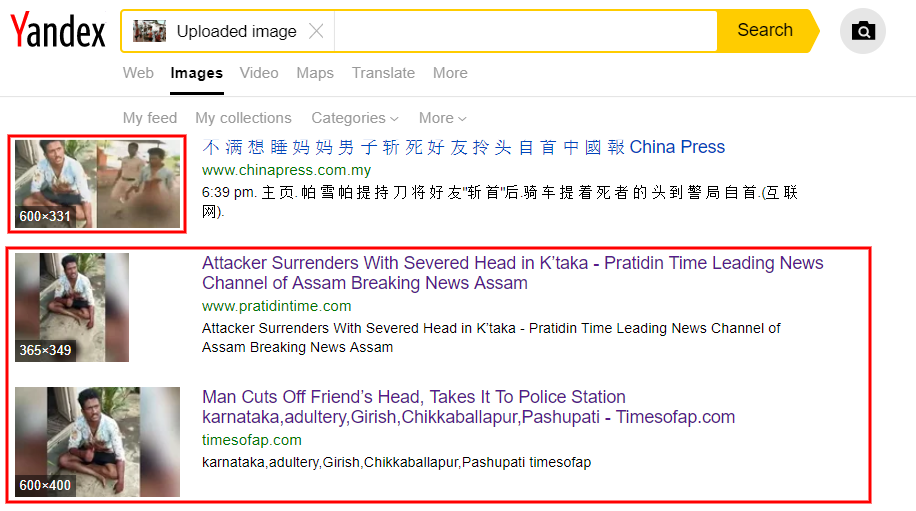Viewport: 916px width, 511px height.
Task: Select the Images tab
Action: (x=196, y=73)
